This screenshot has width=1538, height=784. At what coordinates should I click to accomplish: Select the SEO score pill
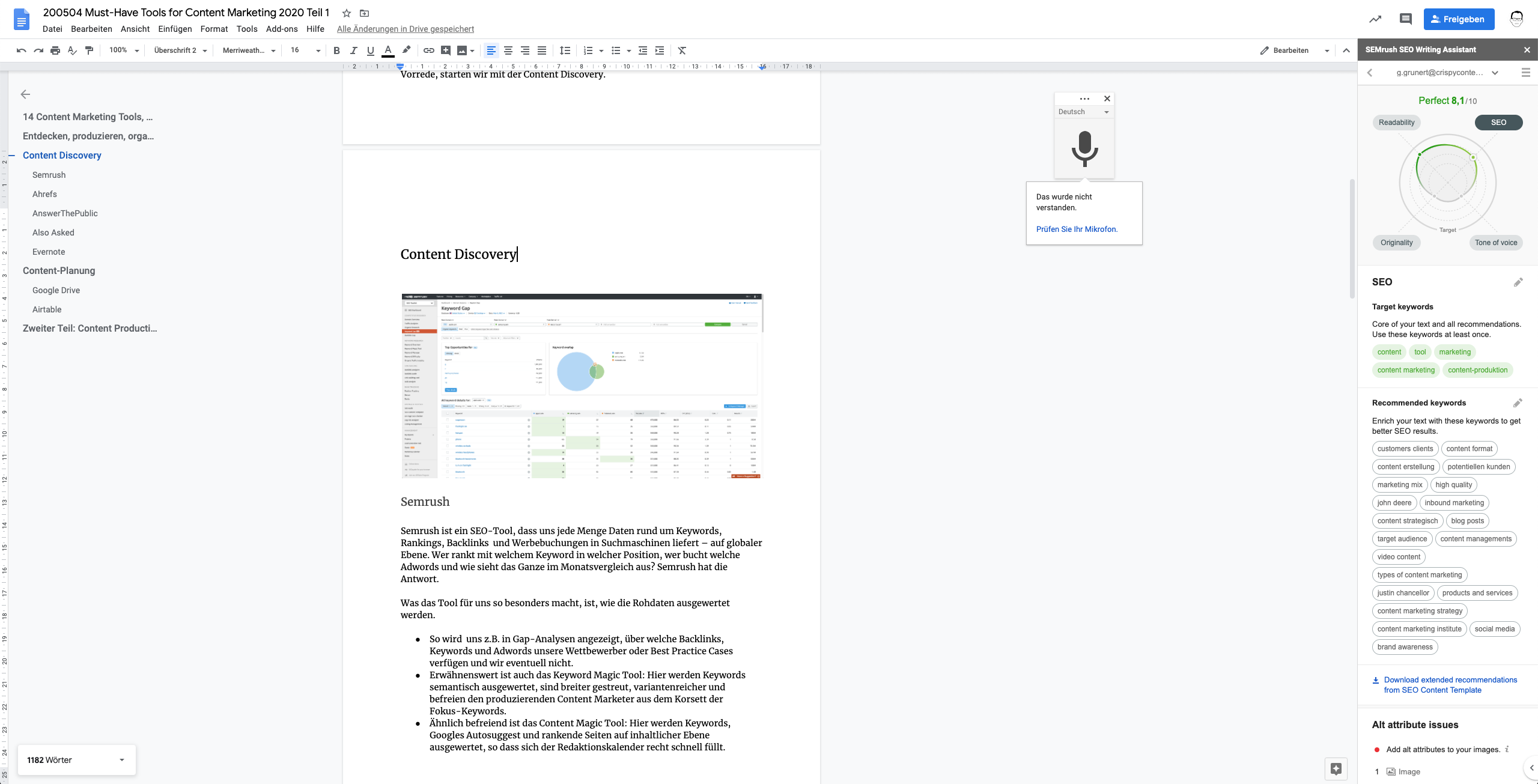pyautogui.click(x=1498, y=123)
